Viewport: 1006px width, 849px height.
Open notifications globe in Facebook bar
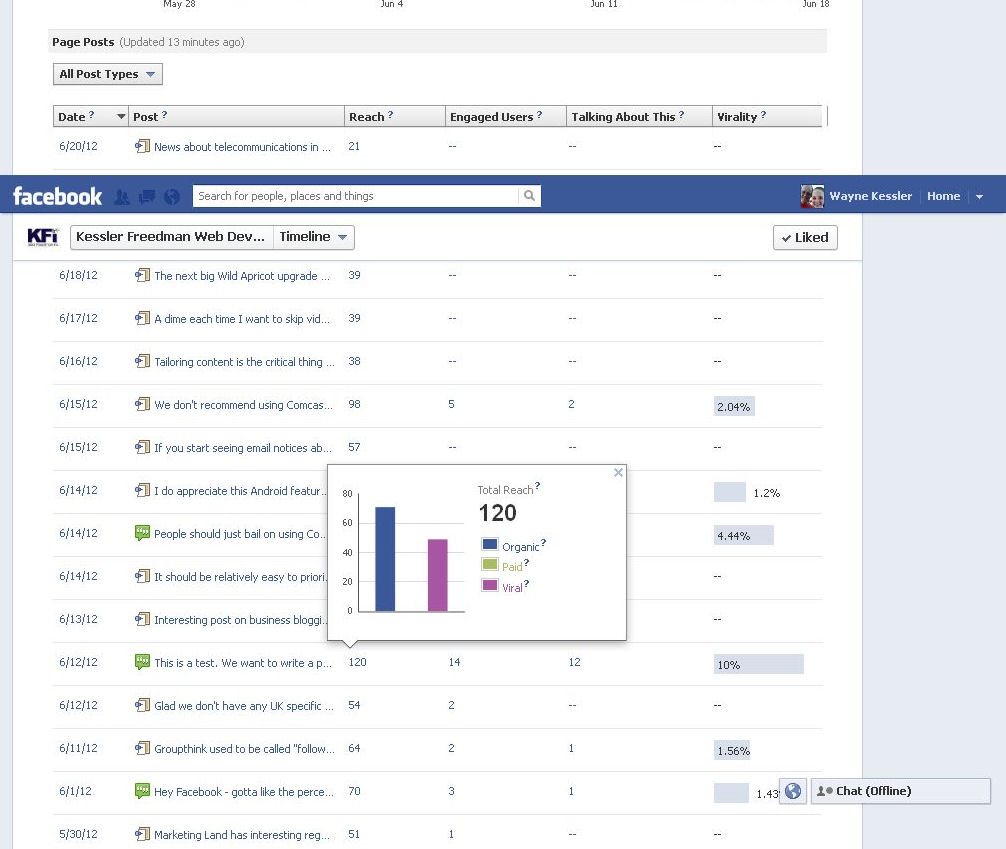click(x=172, y=196)
